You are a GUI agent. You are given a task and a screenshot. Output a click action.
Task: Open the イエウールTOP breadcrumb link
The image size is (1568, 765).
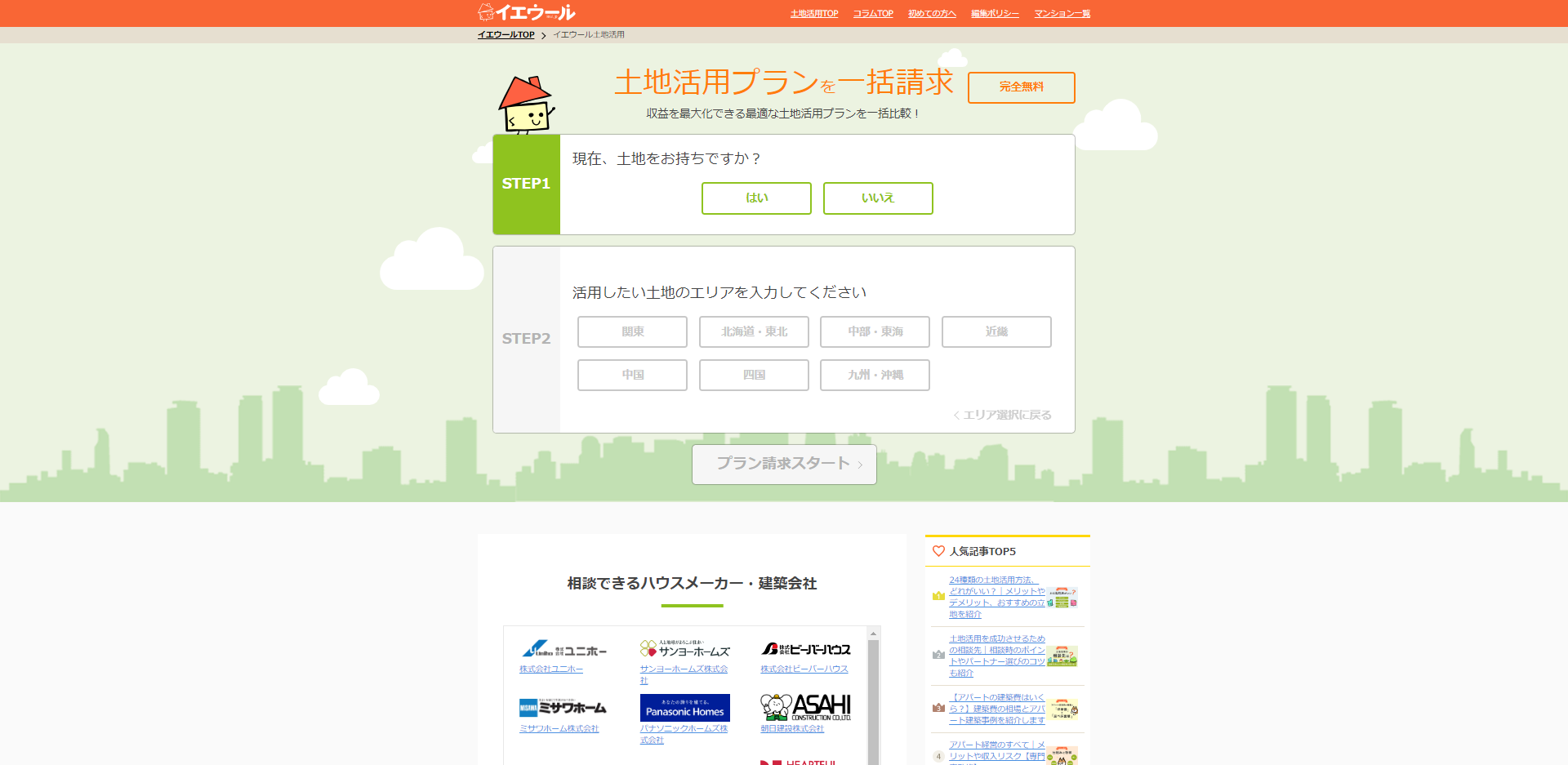pos(506,35)
